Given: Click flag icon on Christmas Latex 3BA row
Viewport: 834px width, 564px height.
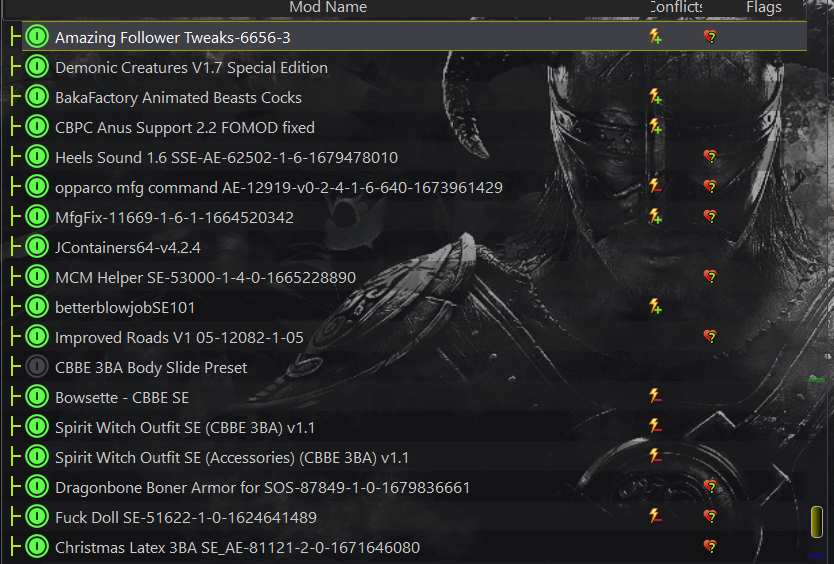Looking at the screenshot, I should [x=710, y=546].
